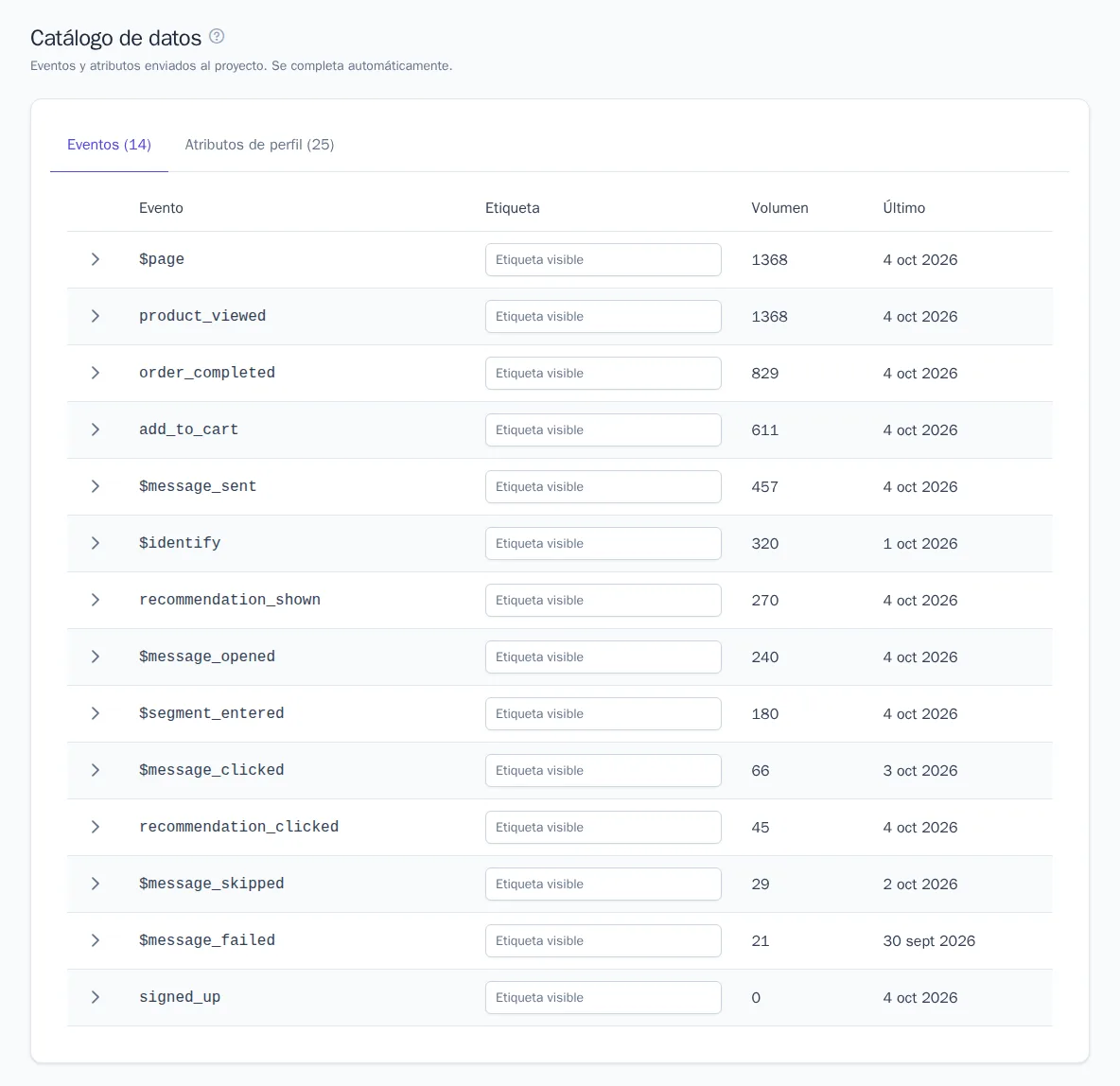Focus the label field for product_viewed
The image size is (1120, 1086).
(x=603, y=317)
